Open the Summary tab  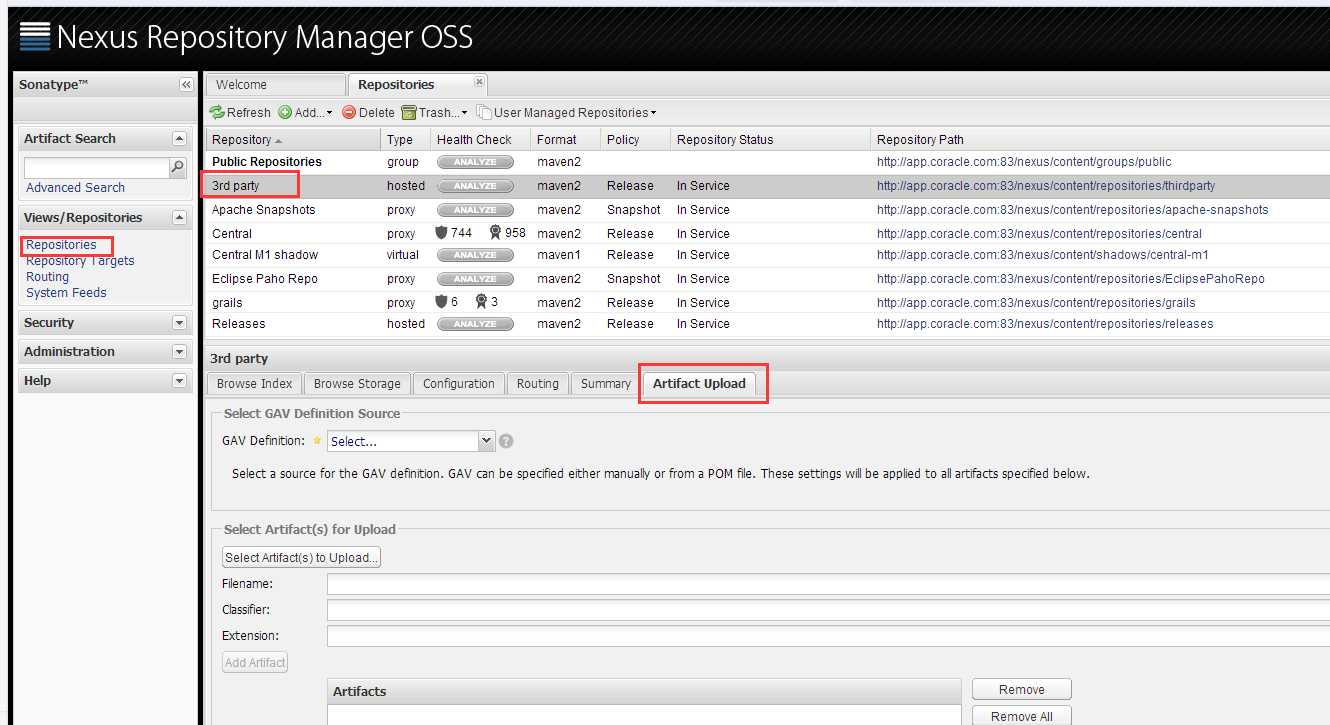(x=606, y=384)
